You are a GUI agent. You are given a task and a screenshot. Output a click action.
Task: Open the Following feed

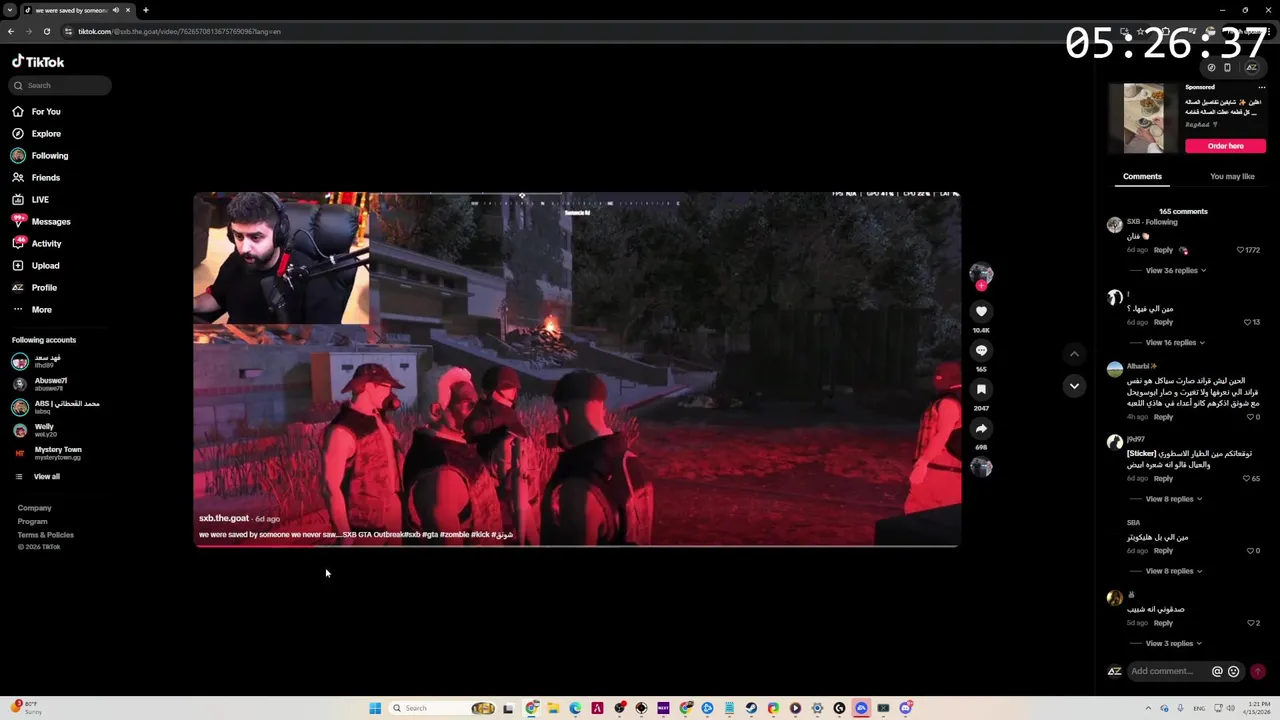click(x=40, y=156)
